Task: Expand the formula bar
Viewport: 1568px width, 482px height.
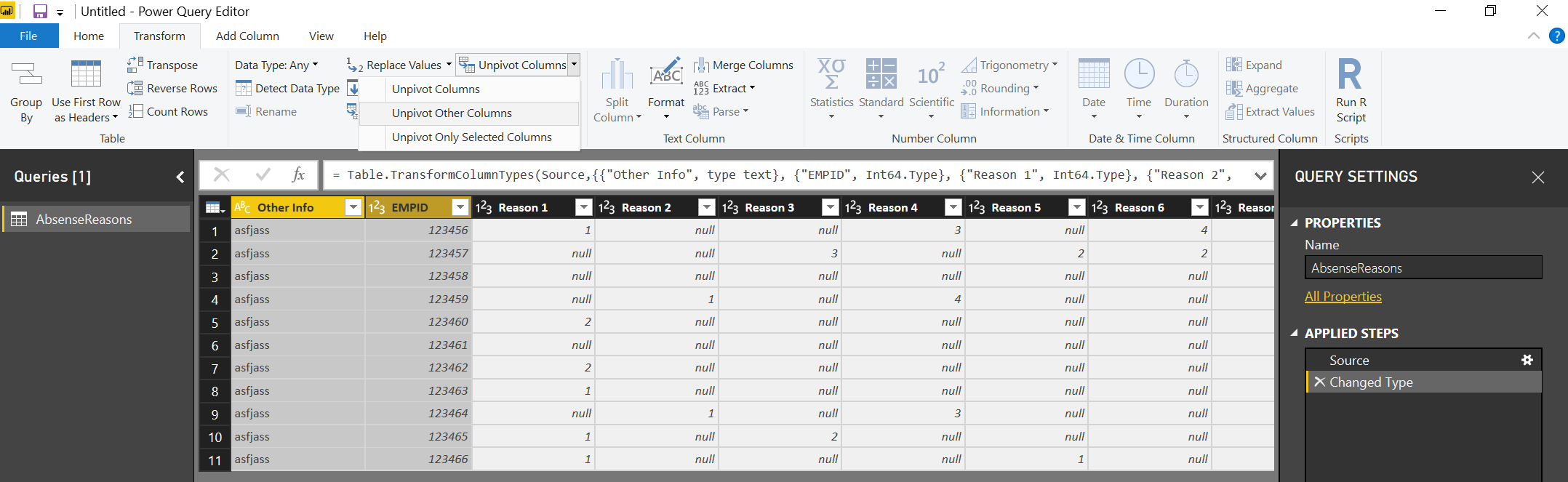Action: click(1260, 175)
